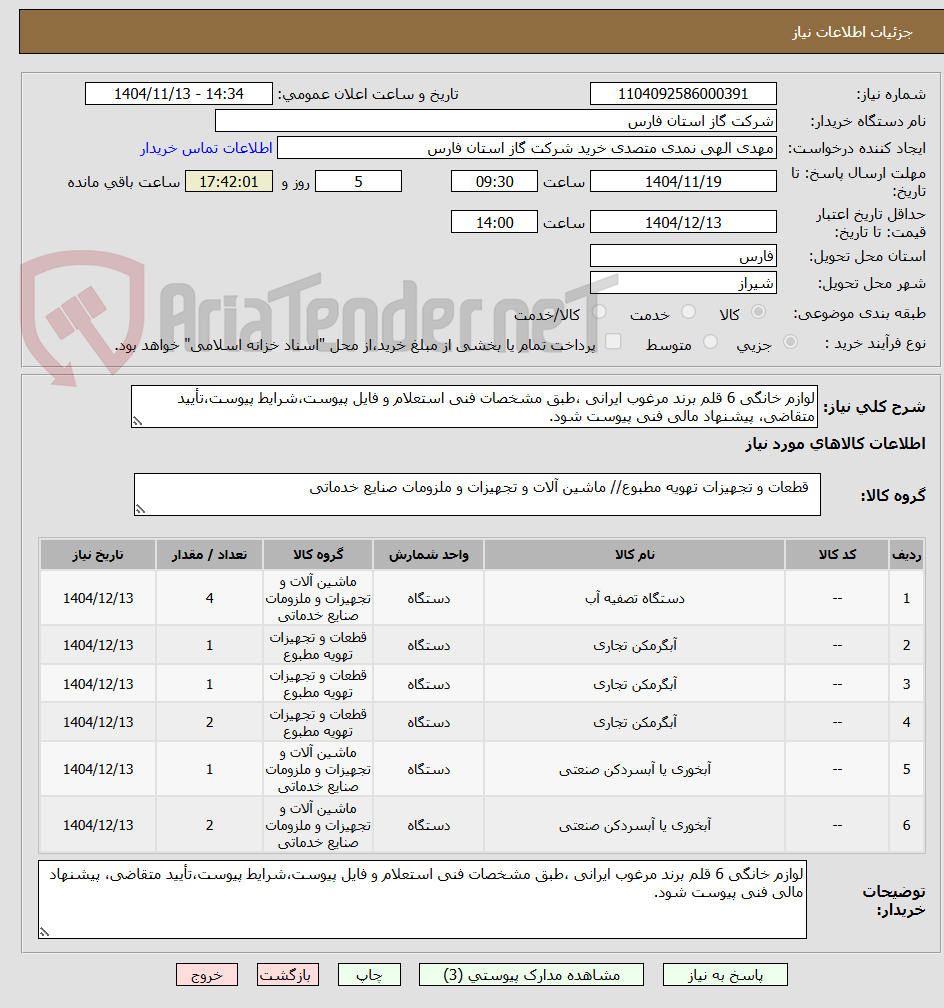Select the متوسط purchase type radio

[710, 342]
